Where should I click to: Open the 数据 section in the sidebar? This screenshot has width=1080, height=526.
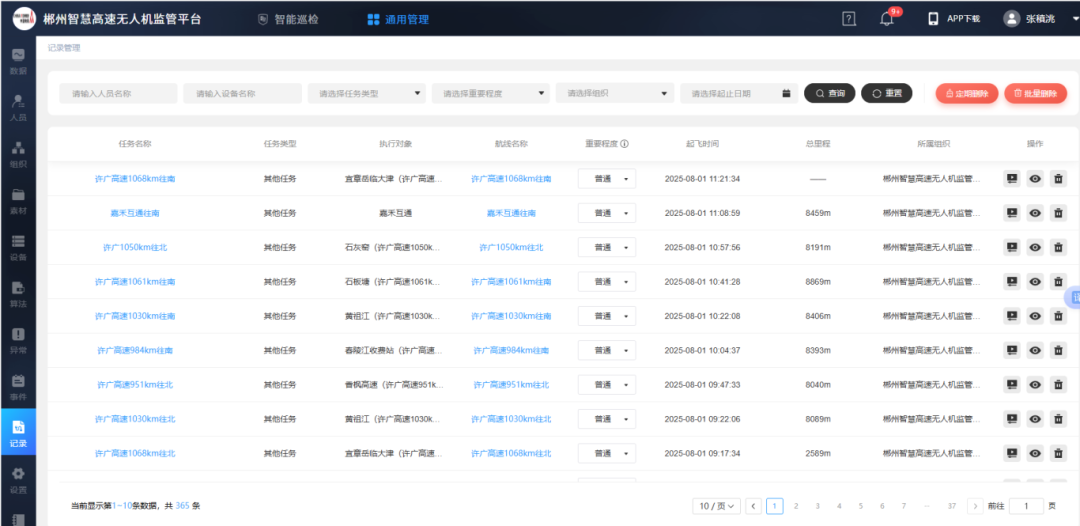(x=18, y=61)
